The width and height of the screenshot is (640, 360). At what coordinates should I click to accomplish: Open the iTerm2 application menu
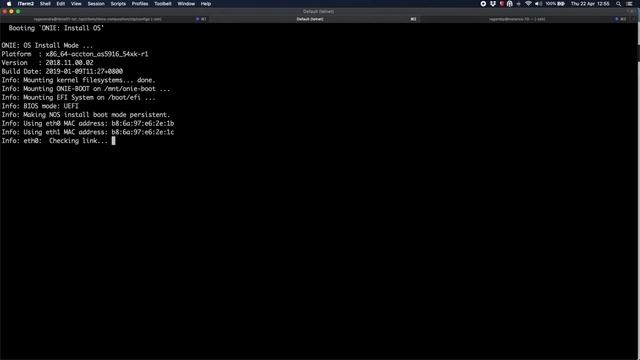coord(26,4)
